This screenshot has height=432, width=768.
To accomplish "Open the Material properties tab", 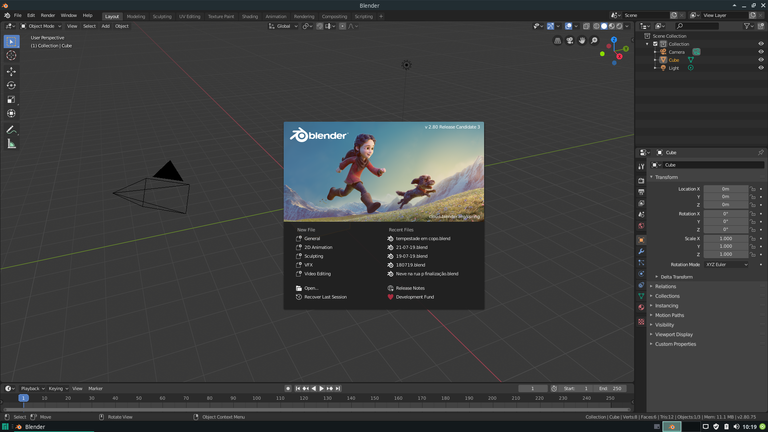I will point(641,308).
